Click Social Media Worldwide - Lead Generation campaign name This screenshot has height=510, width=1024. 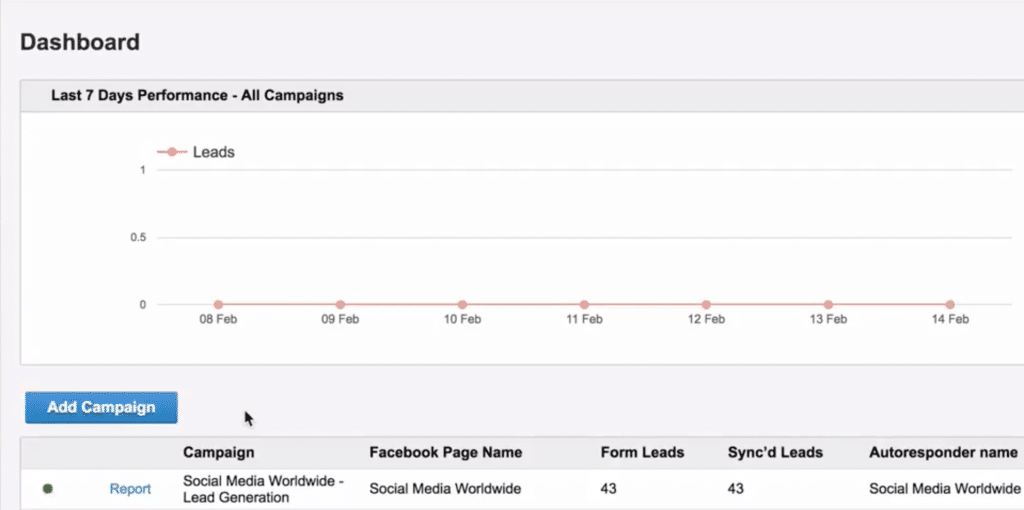(x=264, y=489)
